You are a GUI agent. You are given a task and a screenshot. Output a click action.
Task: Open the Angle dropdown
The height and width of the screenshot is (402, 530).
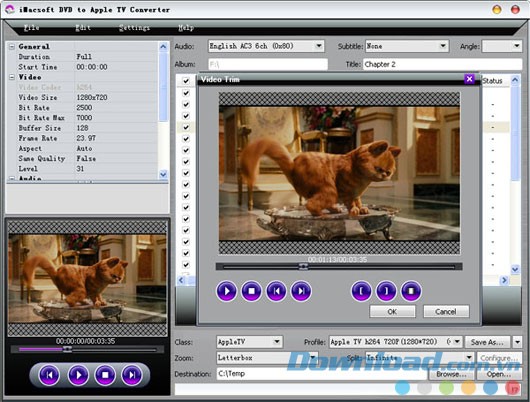pyautogui.click(x=516, y=46)
